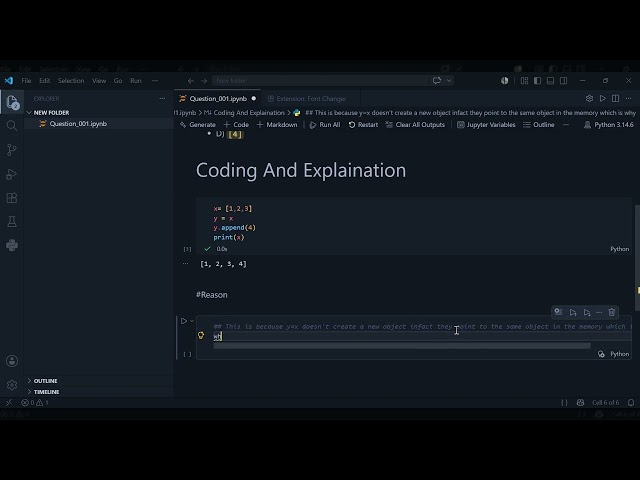Add a new Code cell
Screen dimensions: 640x480
coord(236,125)
